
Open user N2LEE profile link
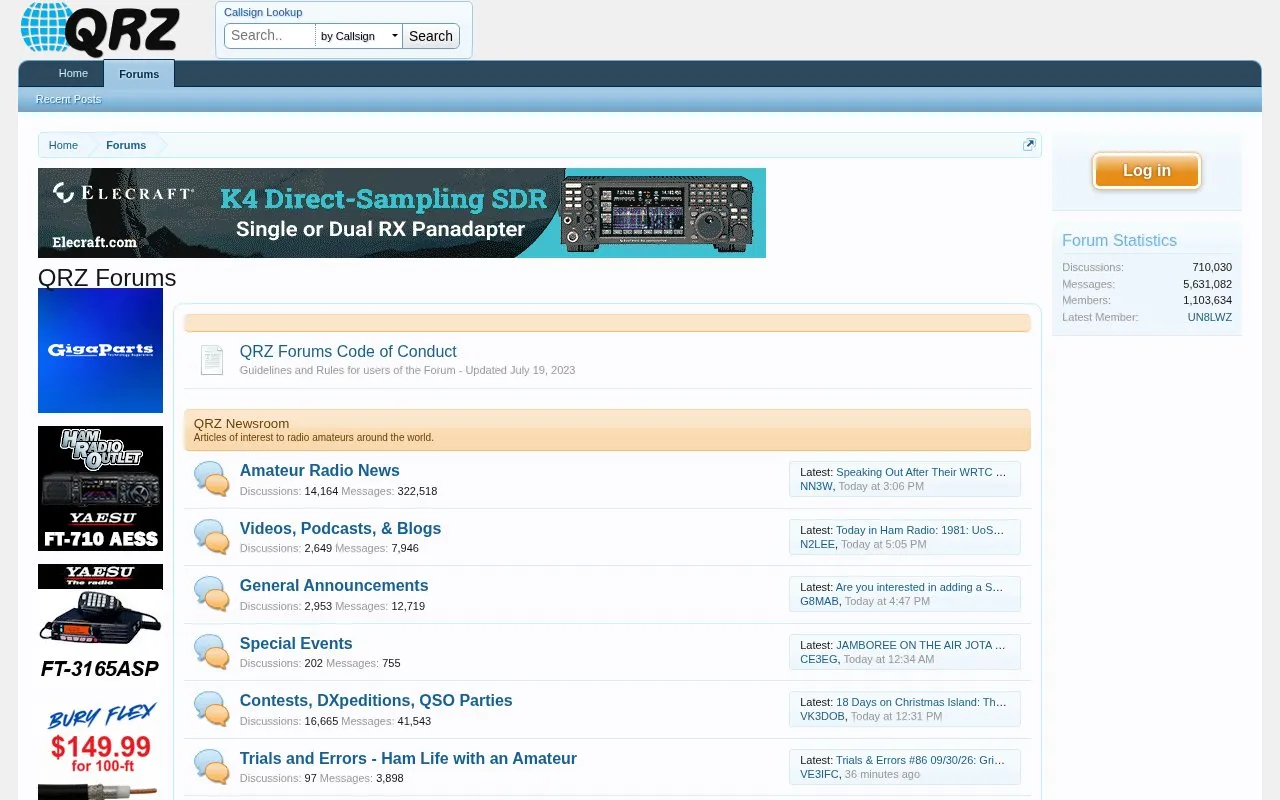(x=817, y=544)
